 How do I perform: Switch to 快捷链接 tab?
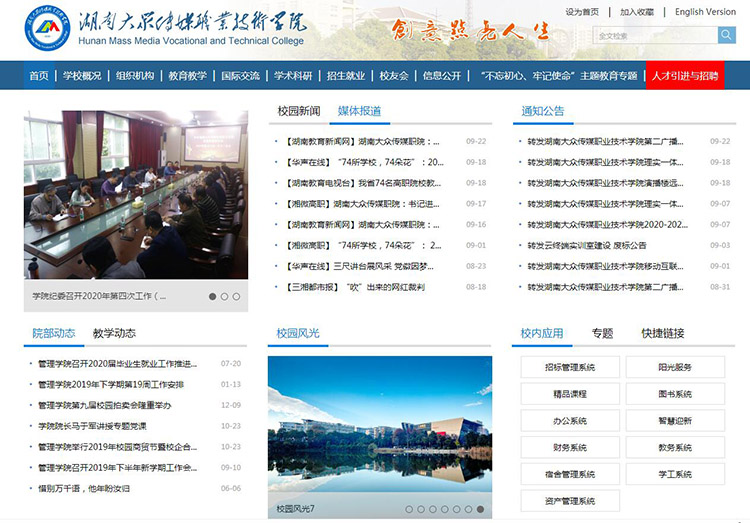click(x=662, y=333)
